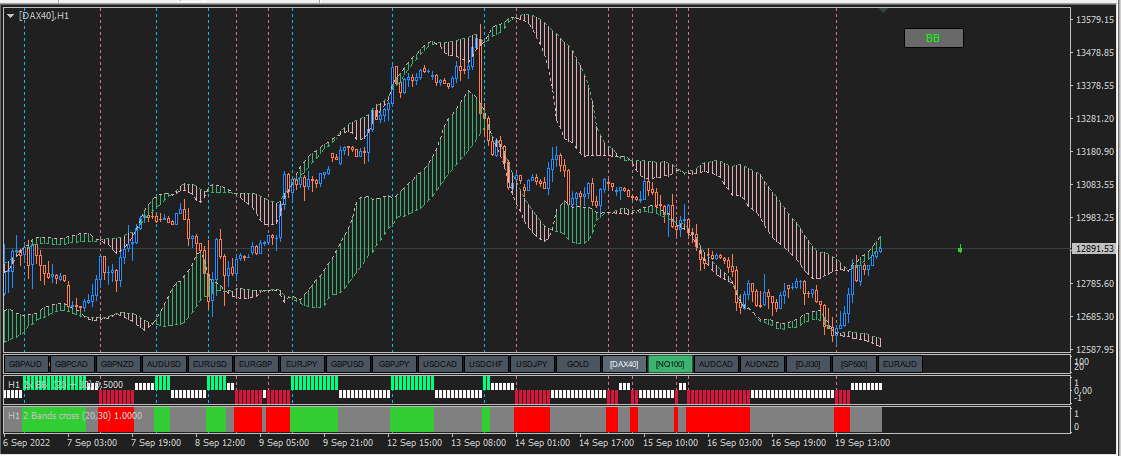Switch chart to GBPCAD symbol
Viewport: 1121px width, 456px height.
71,364
